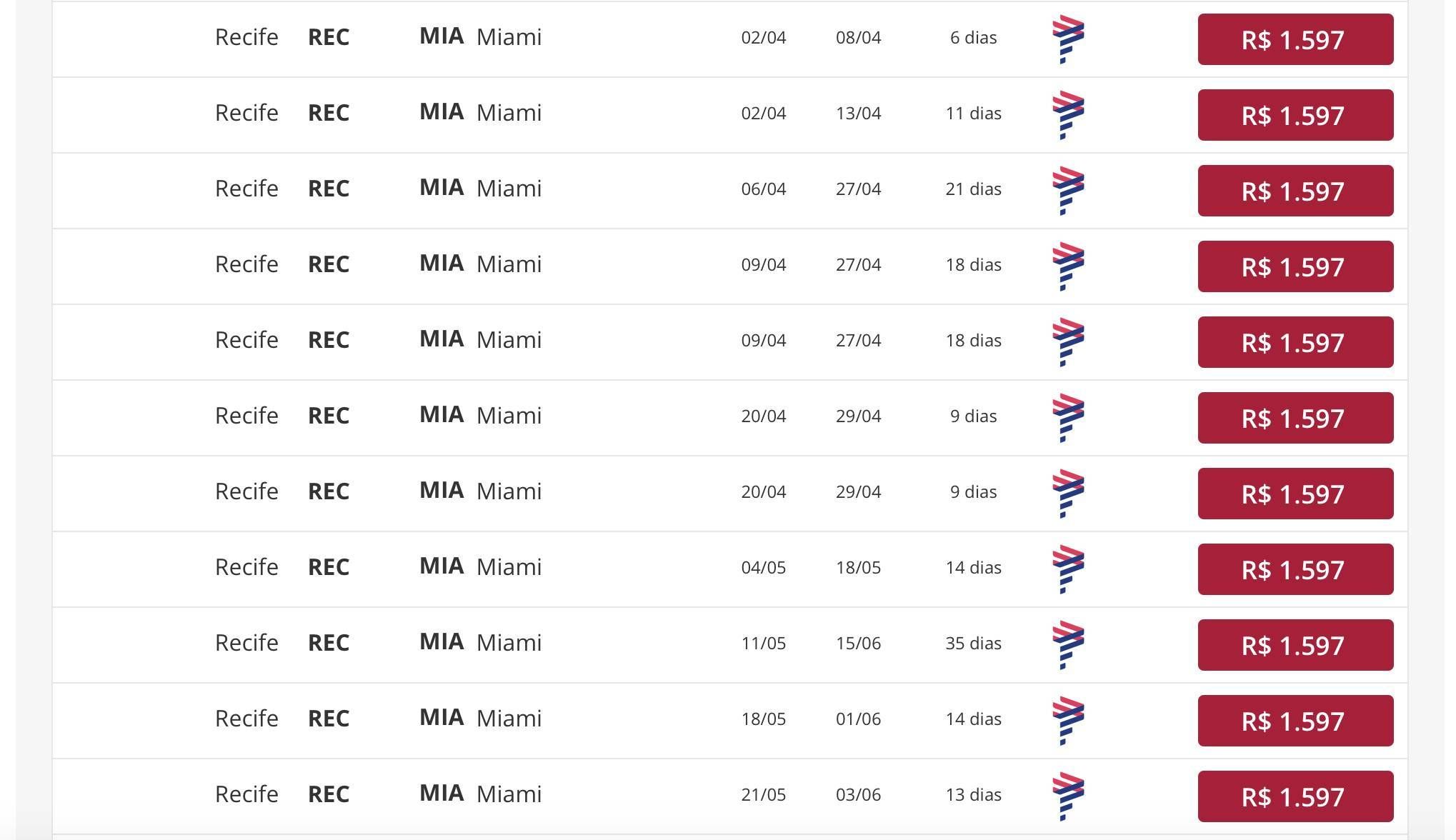Click LATAM logo on 35 dias row
Screen dimensions: 1456x840
(1068, 645)
